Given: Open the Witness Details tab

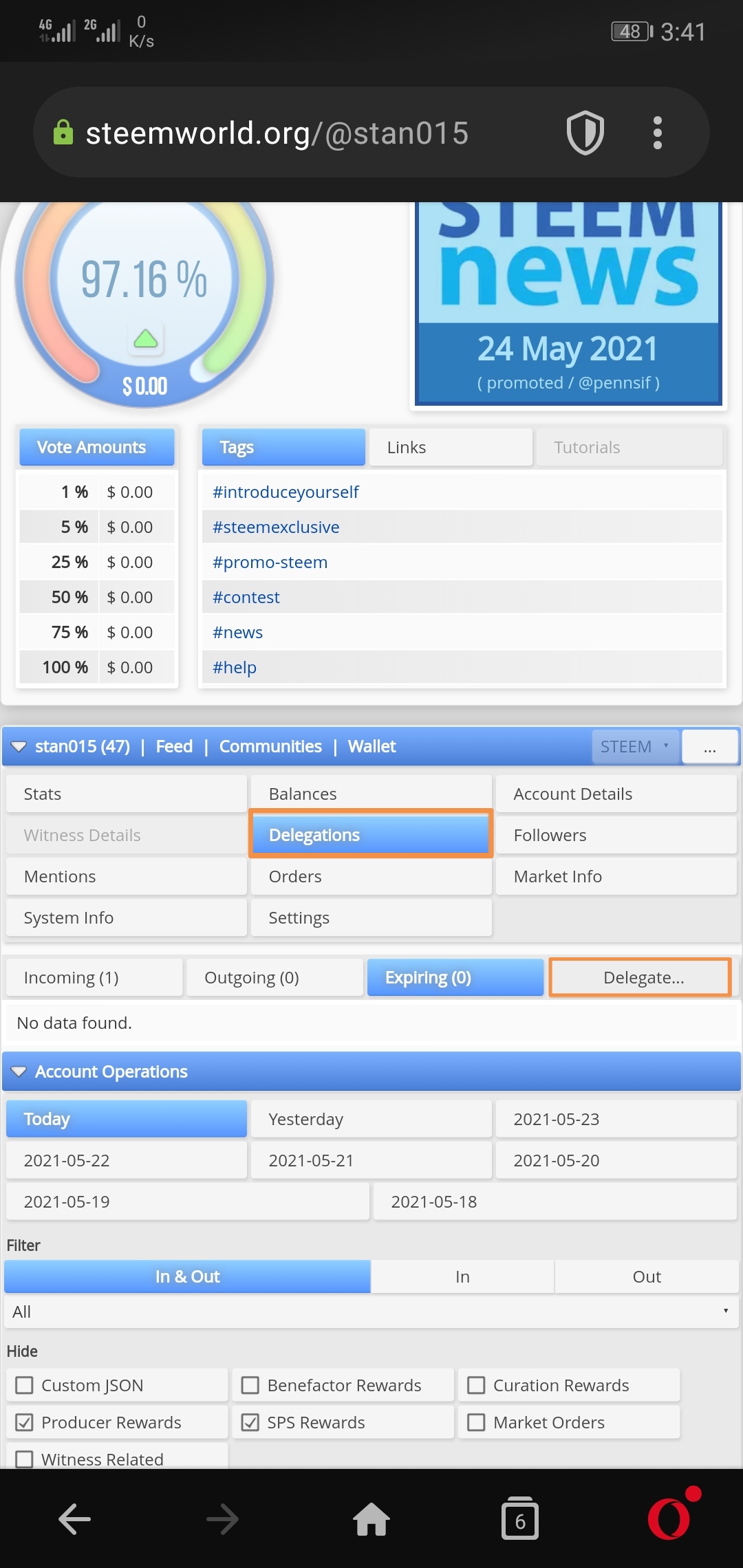Looking at the screenshot, I should coord(127,835).
